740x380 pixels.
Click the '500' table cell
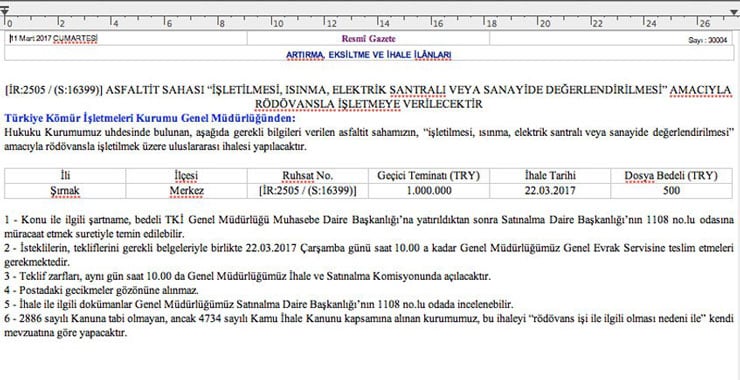pos(672,191)
